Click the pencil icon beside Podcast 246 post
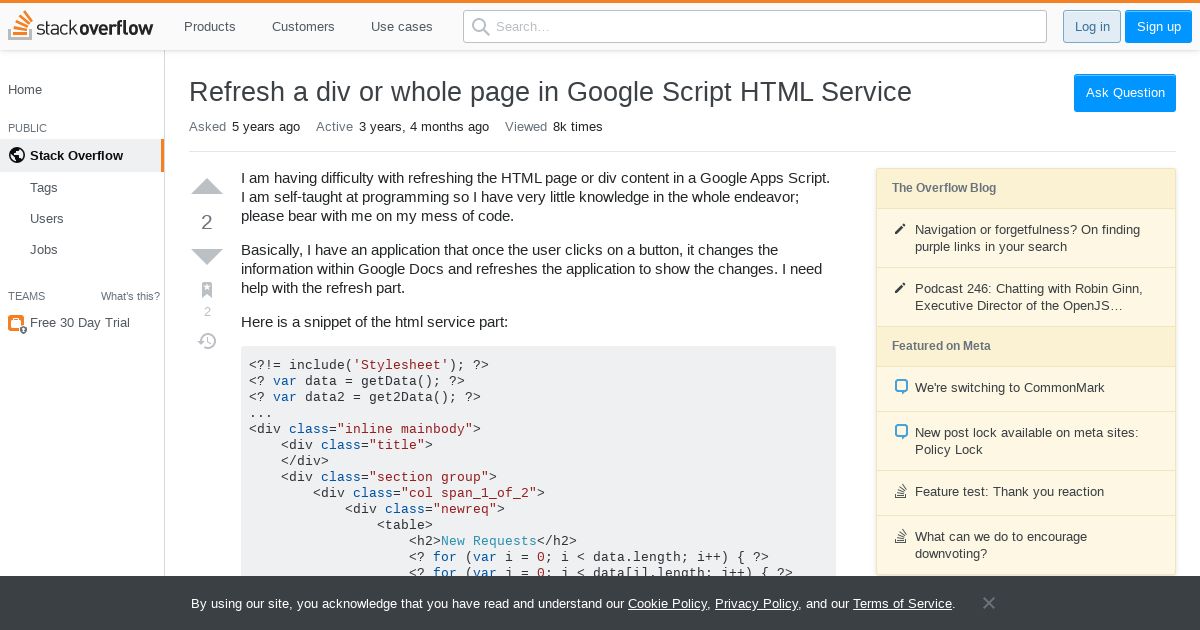Image resolution: width=1200 pixels, height=630 pixels. 900,288
